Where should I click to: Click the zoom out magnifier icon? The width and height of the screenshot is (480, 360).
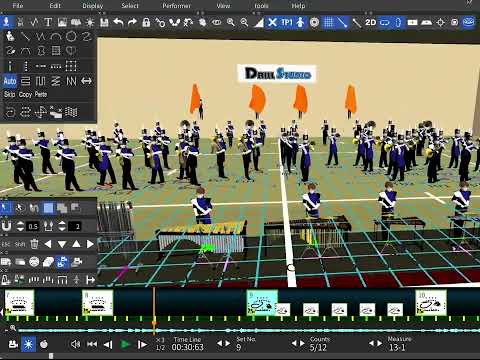point(244,22)
